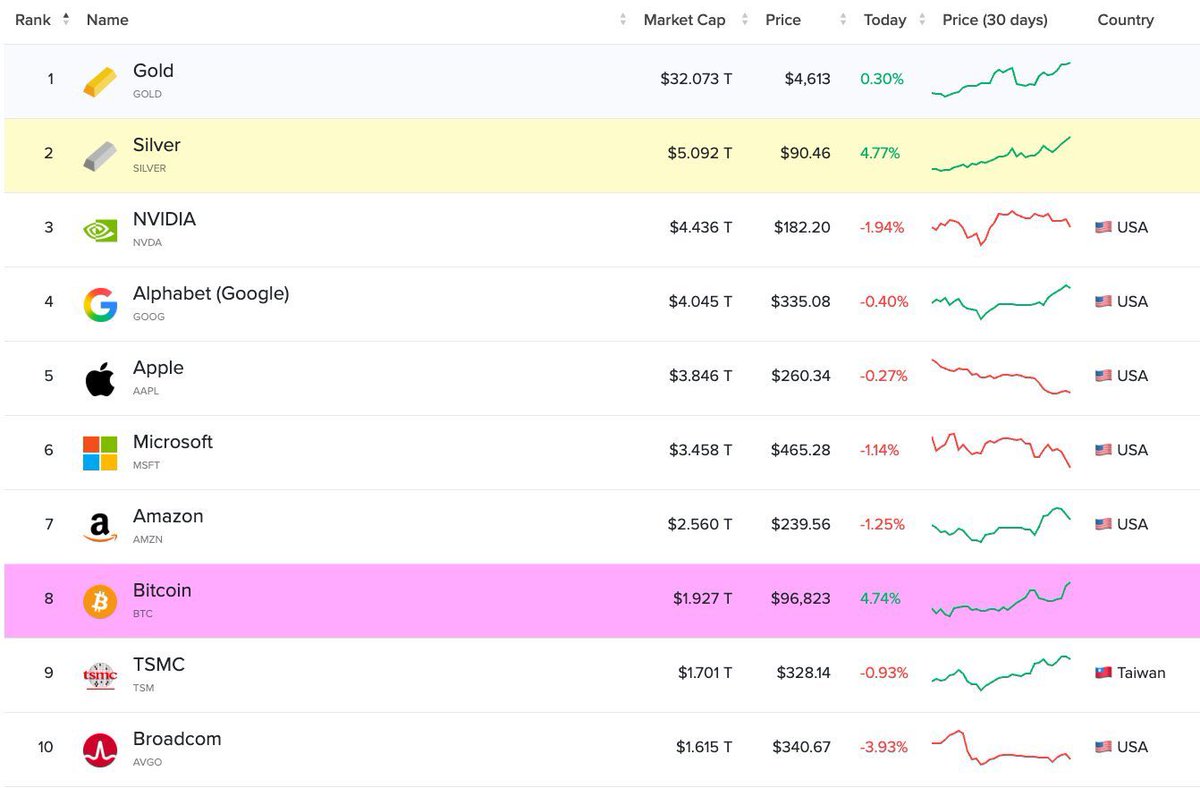Sort by Today column header

[884, 20]
